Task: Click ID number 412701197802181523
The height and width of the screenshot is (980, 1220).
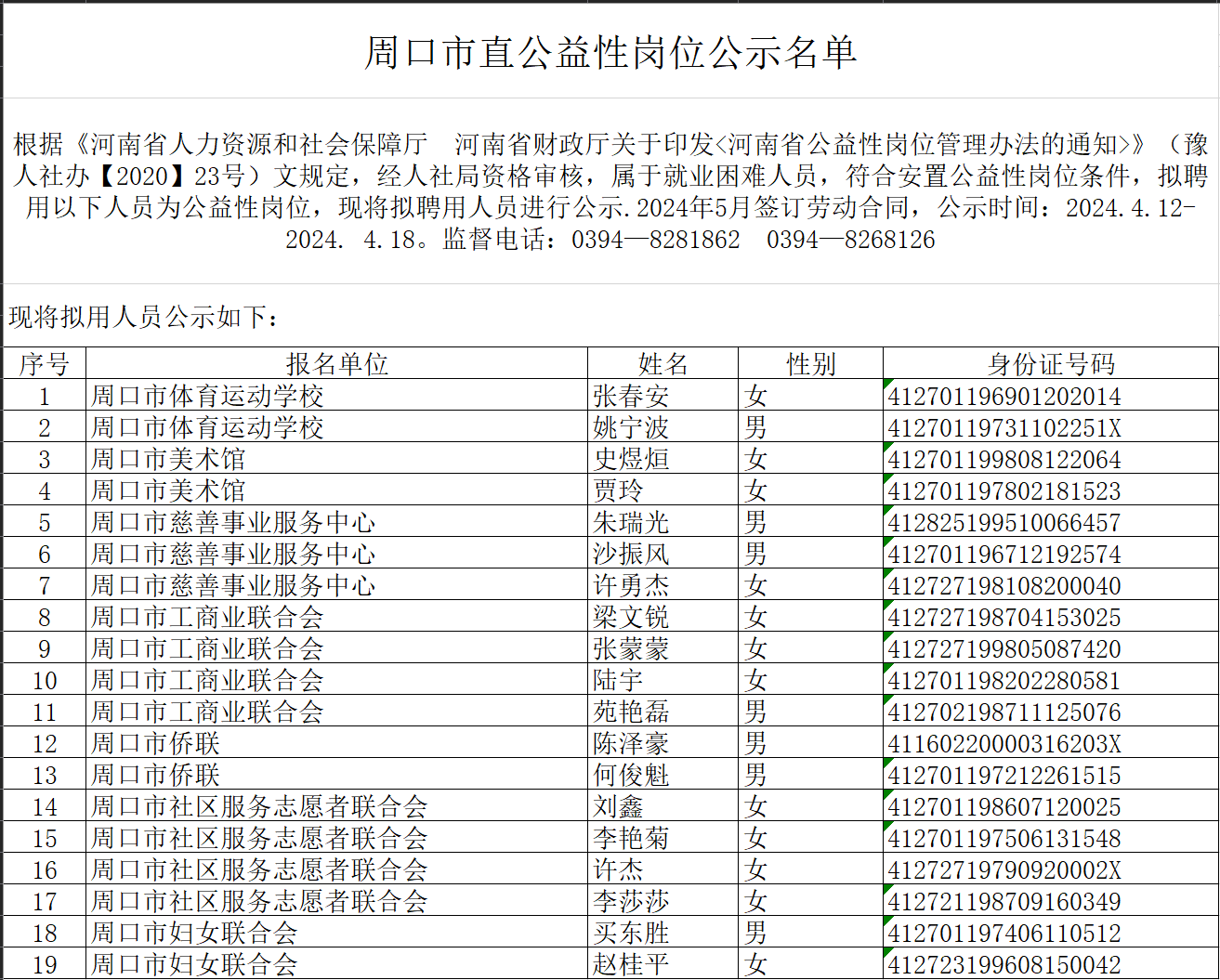Action: (1004, 491)
